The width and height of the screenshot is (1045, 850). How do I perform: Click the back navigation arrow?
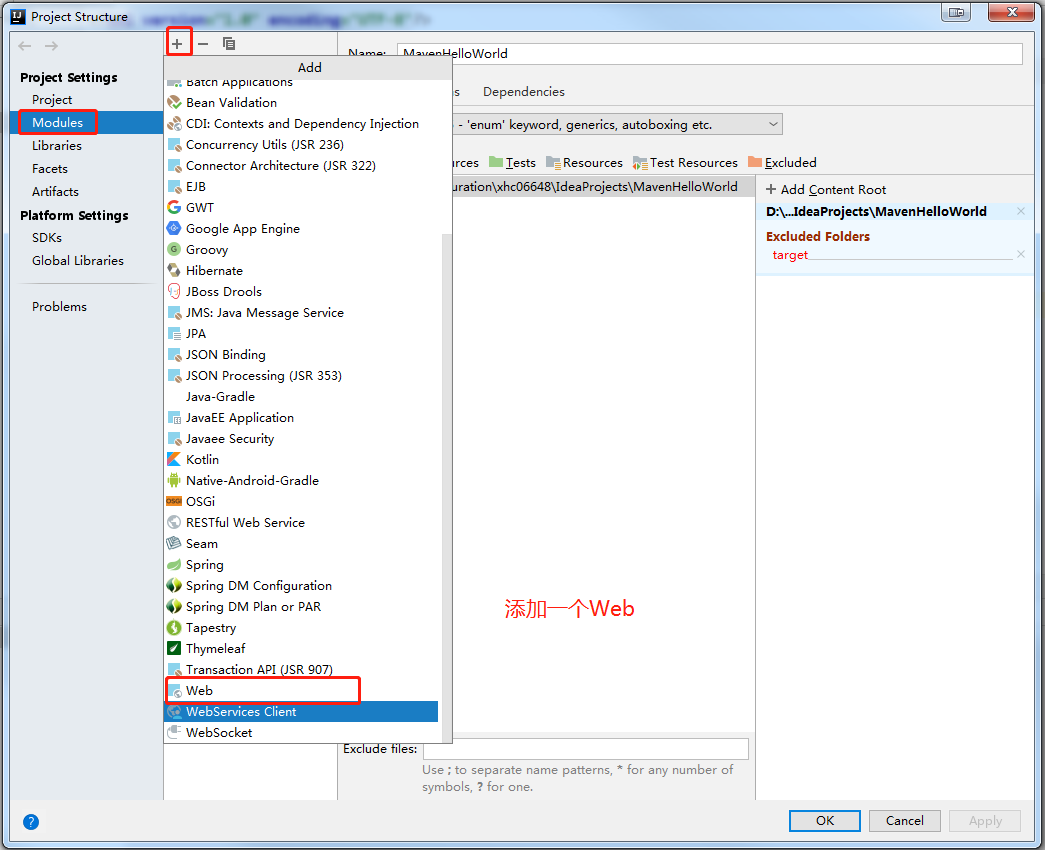pos(25,46)
